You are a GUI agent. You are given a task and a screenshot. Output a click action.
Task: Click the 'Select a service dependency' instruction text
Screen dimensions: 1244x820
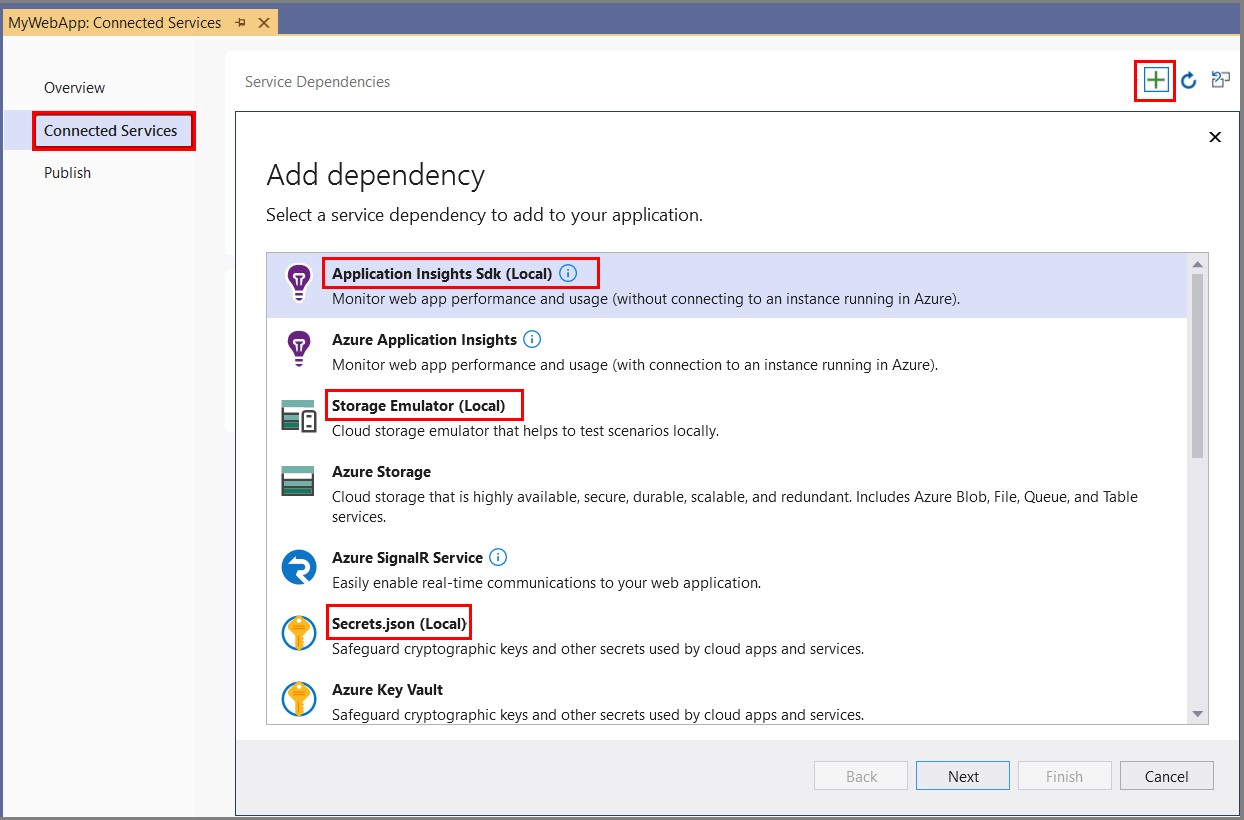tap(484, 215)
